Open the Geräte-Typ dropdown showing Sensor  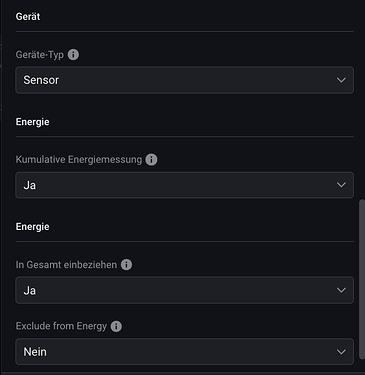pos(184,80)
